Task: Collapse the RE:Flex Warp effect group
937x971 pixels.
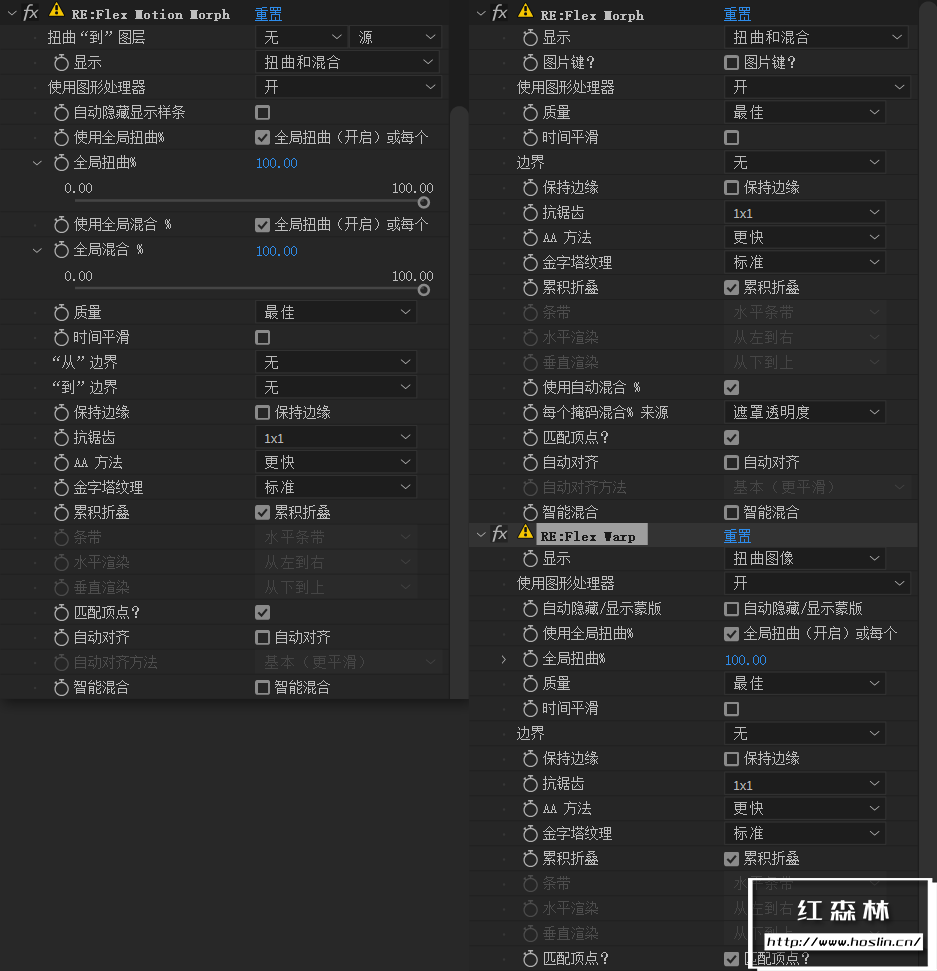Action: point(481,534)
